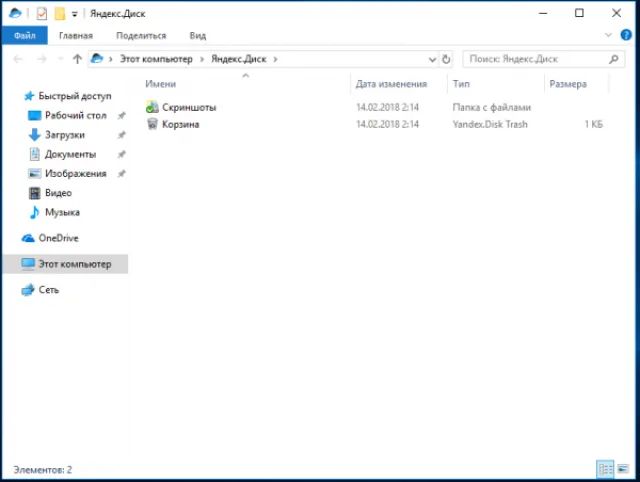Image resolution: width=640 pixels, height=482 pixels.
Task: Click the Yandex.Disk icon in address bar
Action: 97,59
